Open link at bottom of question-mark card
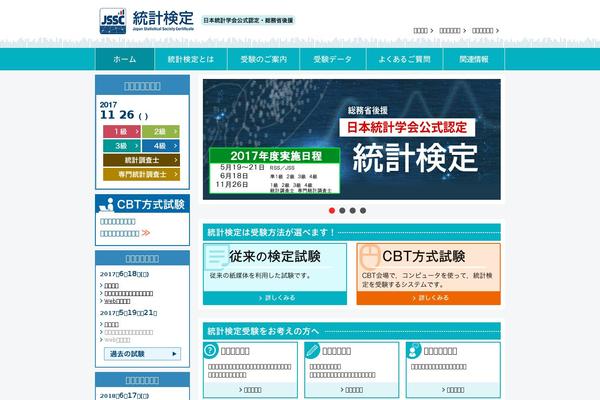The height and width of the screenshot is (400, 600). 250,390
